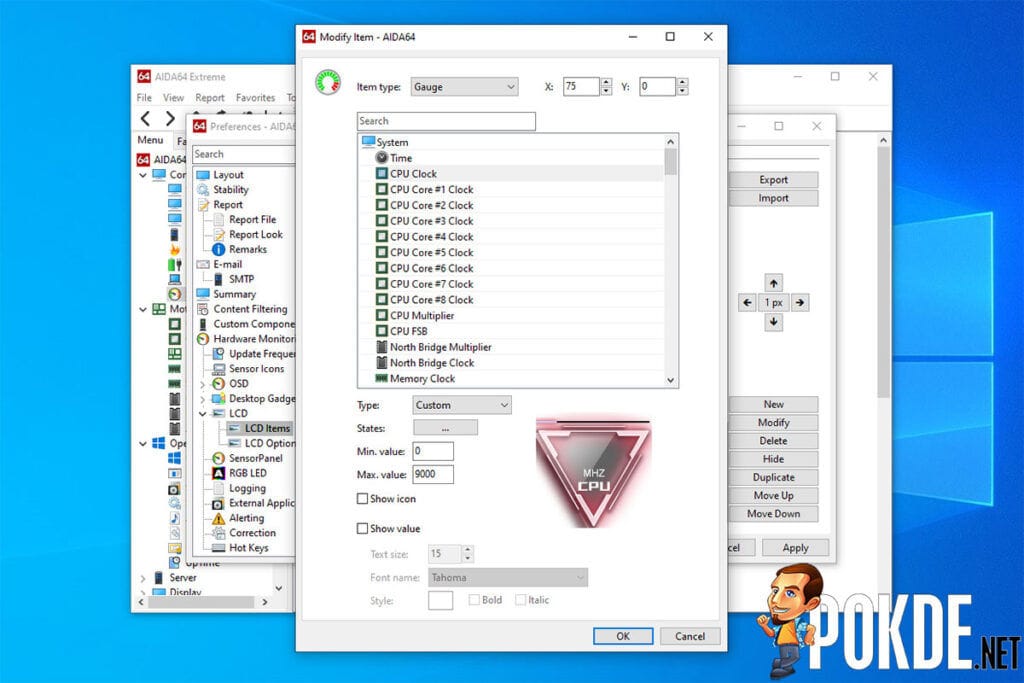Click CPU Multiplier chip icon
The width and height of the screenshot is (1024, 683).
point(382,315)
